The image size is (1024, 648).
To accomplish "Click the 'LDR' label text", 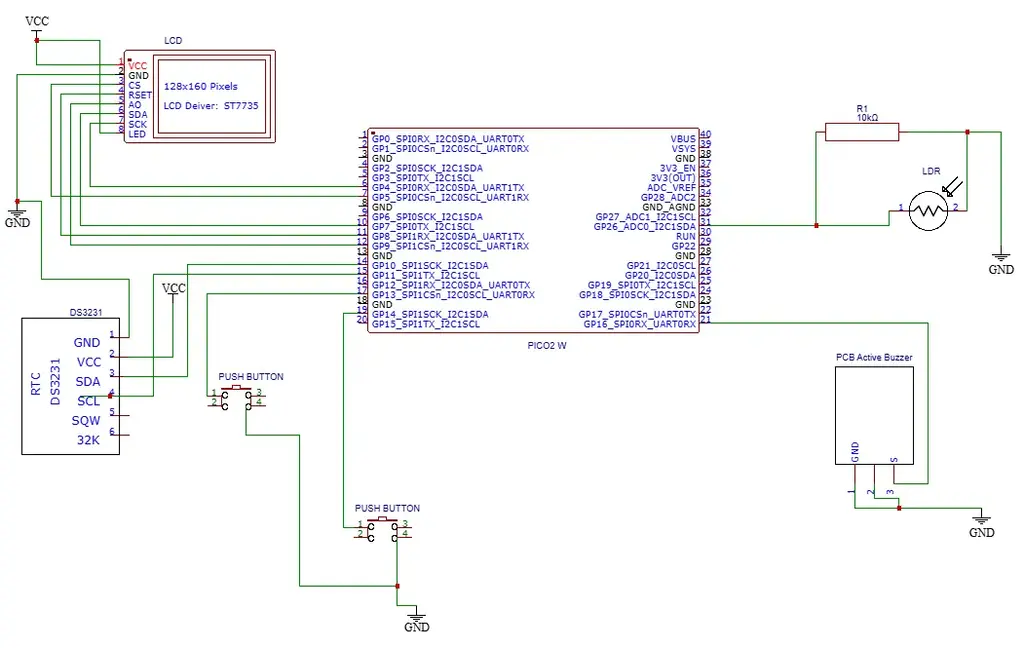I will [x=931, y=171].
